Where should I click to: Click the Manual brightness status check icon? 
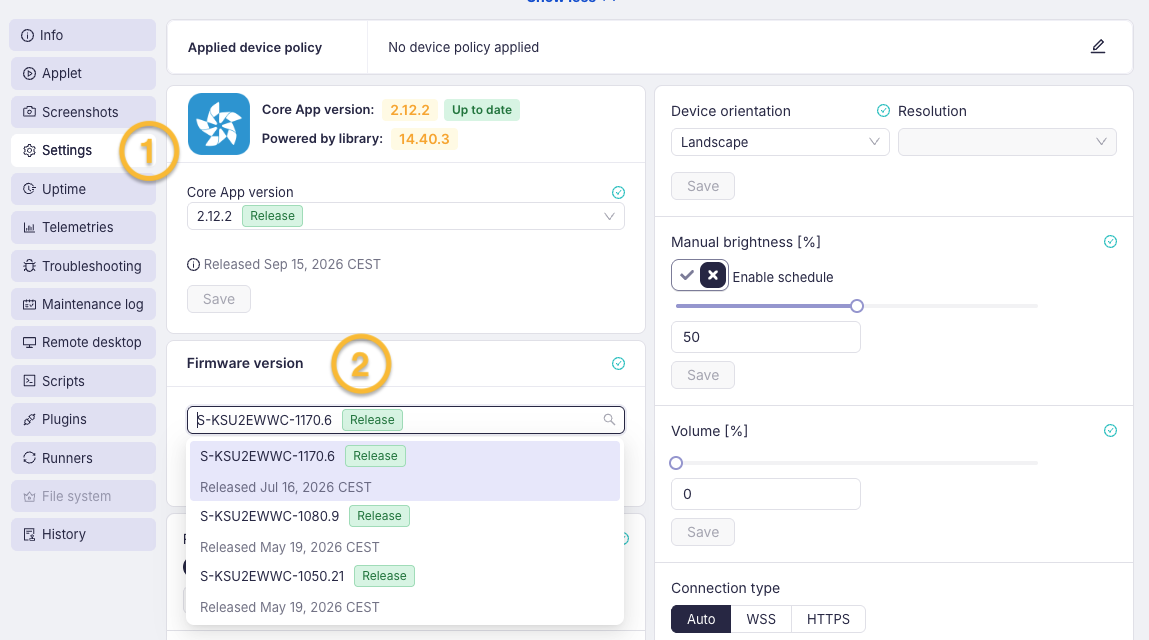[1110, 242]
